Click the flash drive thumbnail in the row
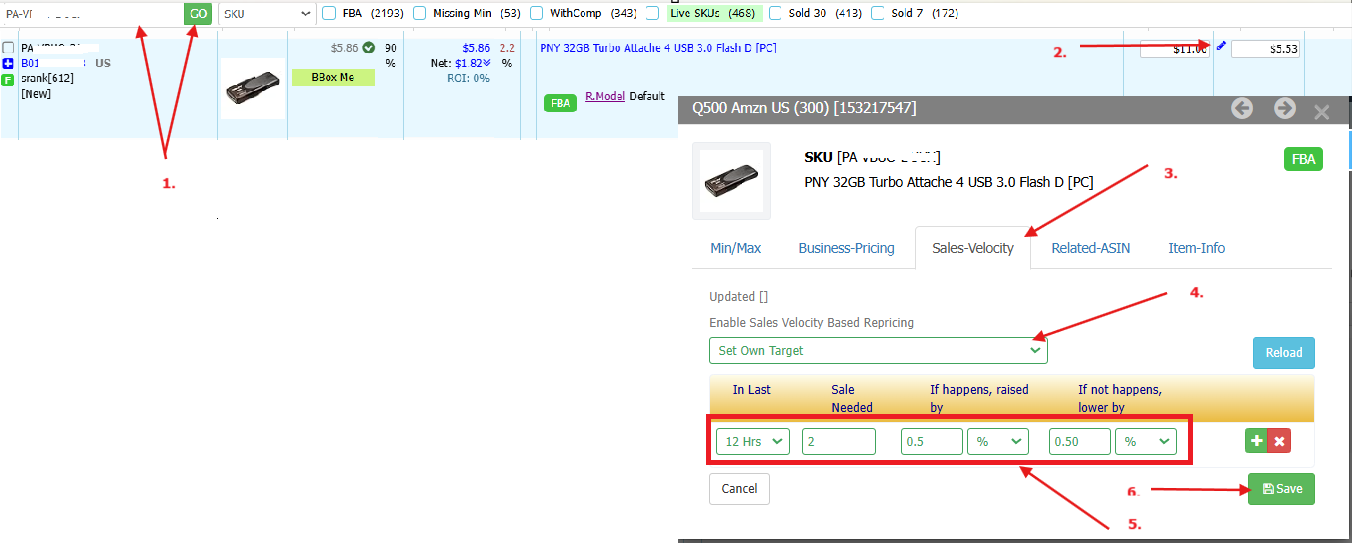 coord(252,88)
